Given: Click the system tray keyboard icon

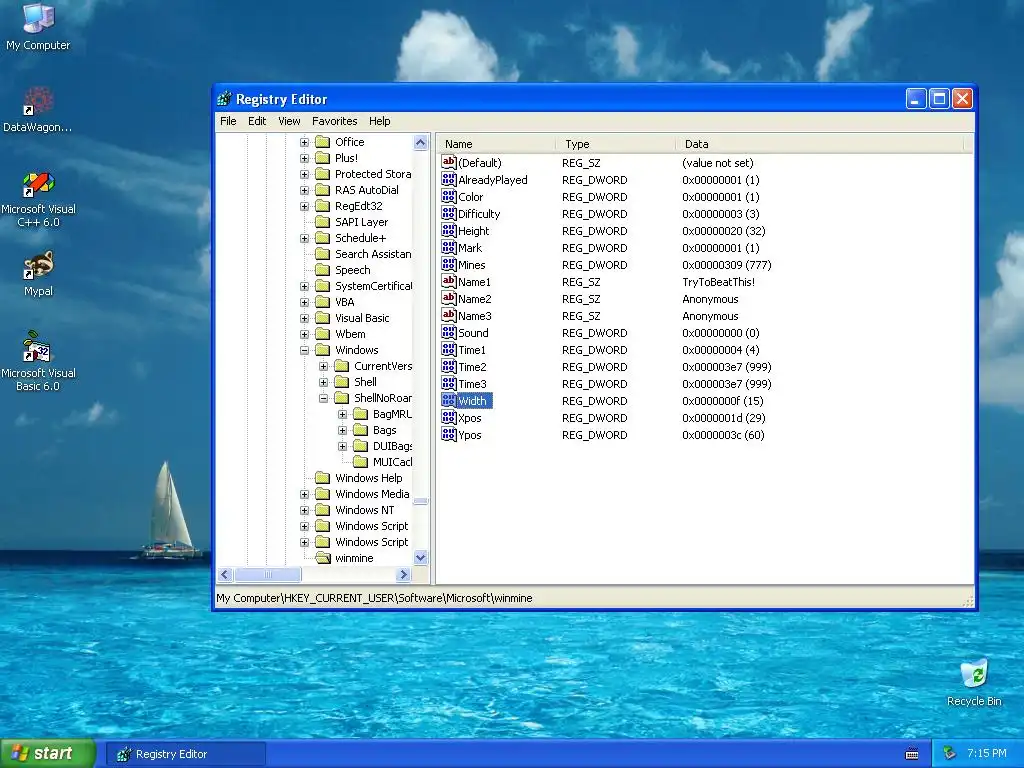Looking at the screenshot, I should coord(912,754).
